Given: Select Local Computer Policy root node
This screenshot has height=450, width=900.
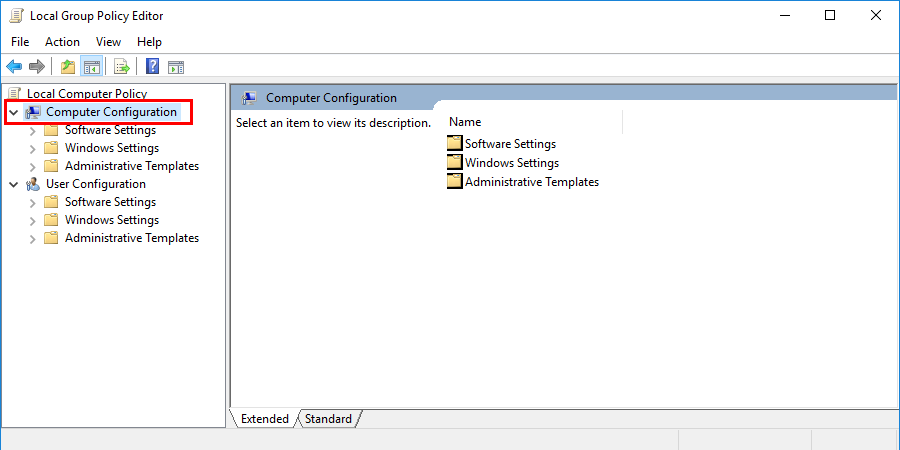Looking at the screenshot, I should 87,94.
